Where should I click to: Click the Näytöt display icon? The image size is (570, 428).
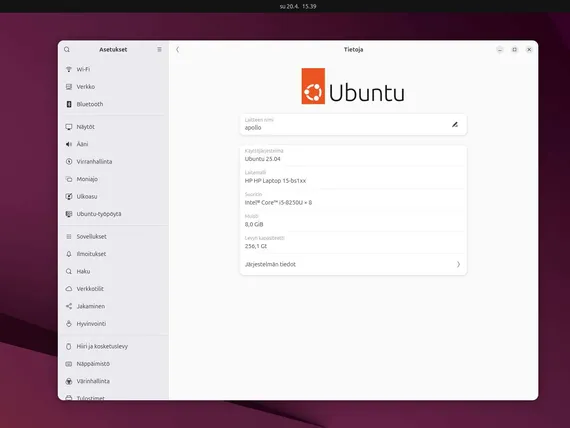click(x=69, y=127)
